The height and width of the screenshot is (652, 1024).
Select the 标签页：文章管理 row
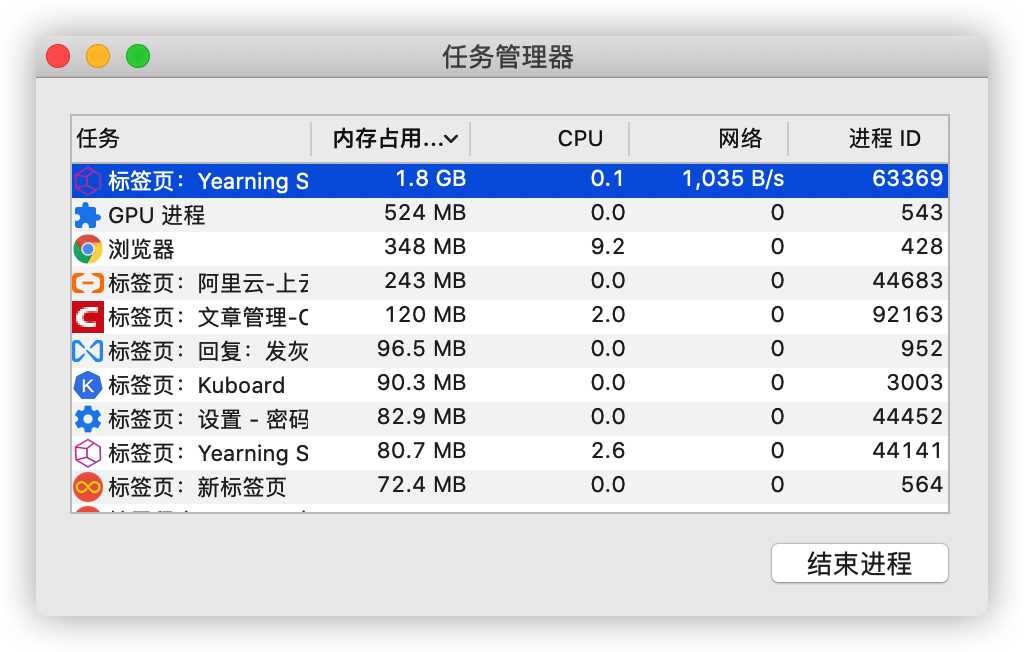point(509,317)
